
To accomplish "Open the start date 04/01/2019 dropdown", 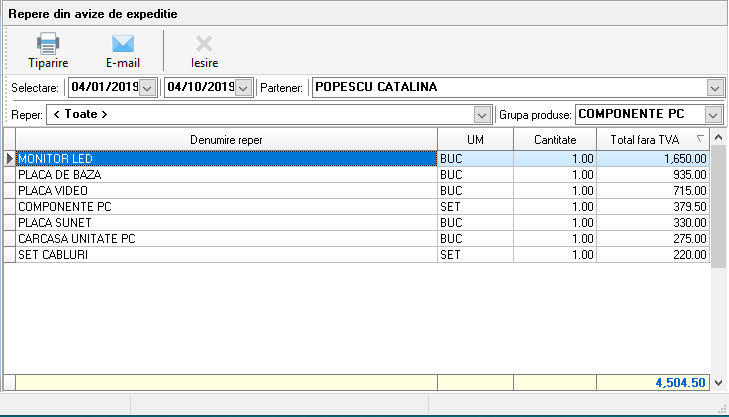I will pos(147,88).
